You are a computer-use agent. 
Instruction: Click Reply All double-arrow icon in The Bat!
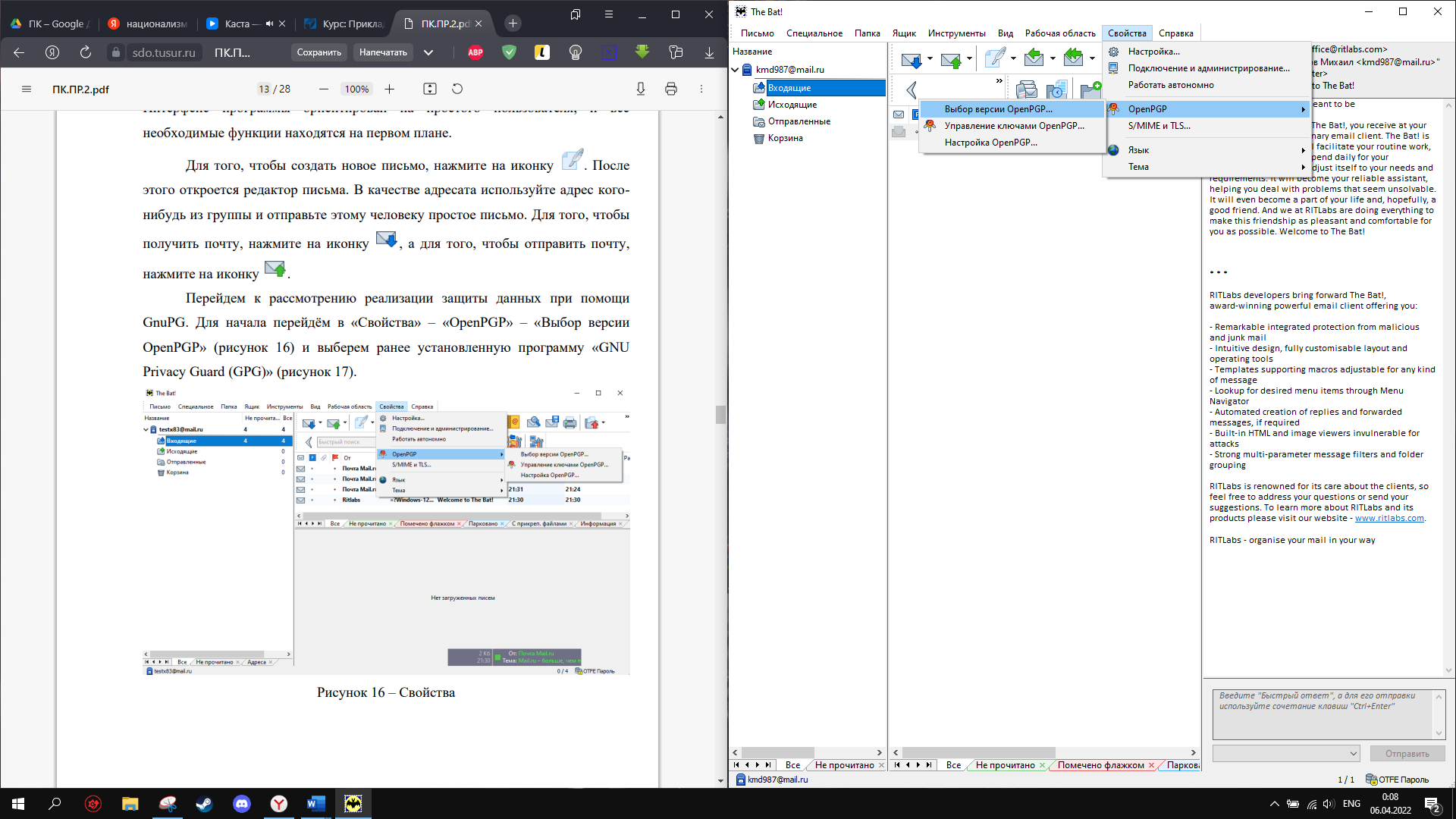(x=1073, y=58)
